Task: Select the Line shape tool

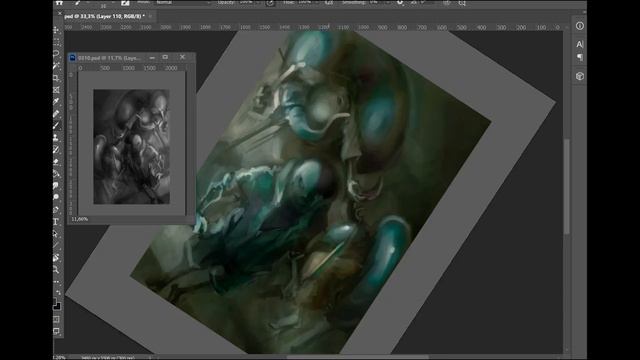Action: [56, 246]
